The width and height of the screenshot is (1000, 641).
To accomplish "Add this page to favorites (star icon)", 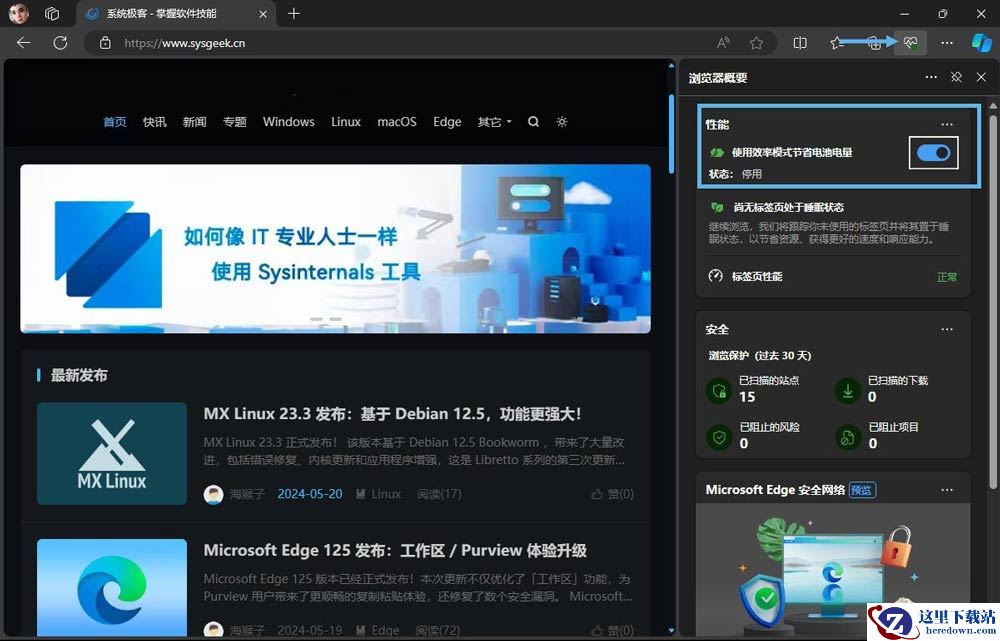I will 756,43.
